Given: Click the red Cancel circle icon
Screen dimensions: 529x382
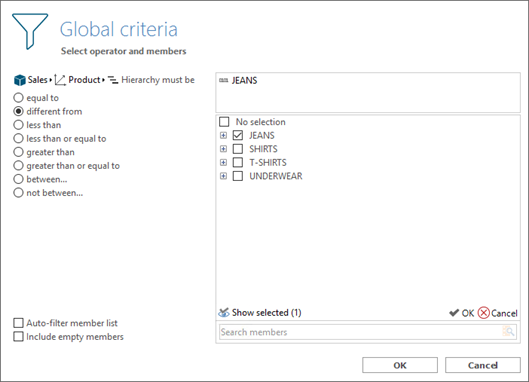Looking at the screenshot, I should 483,313.
